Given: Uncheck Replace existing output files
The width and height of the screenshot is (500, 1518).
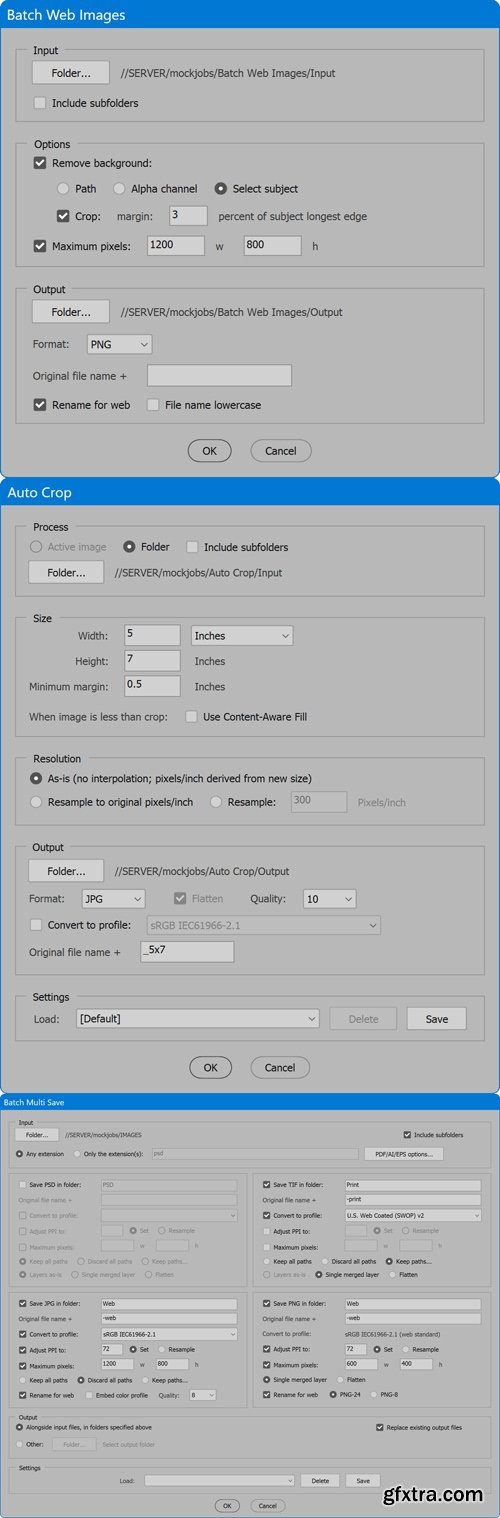Looking at the screenshot, I should tap(379, 1428).
